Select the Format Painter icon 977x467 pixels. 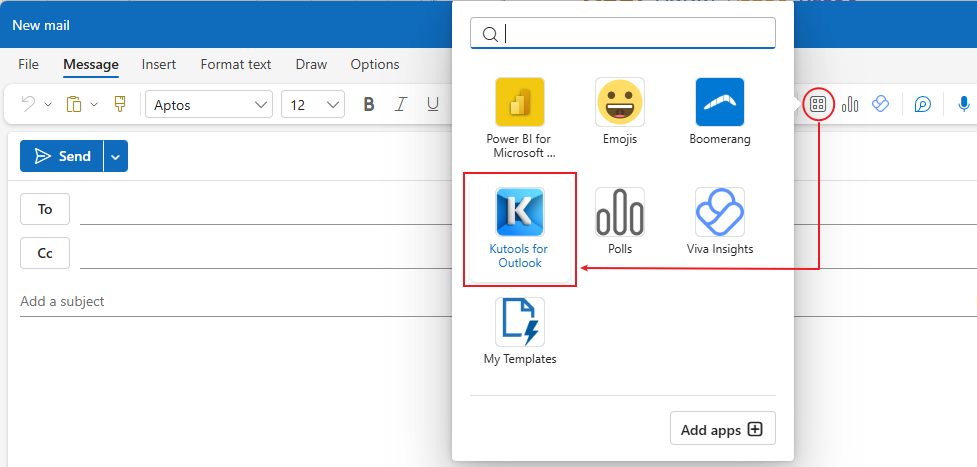120,104
